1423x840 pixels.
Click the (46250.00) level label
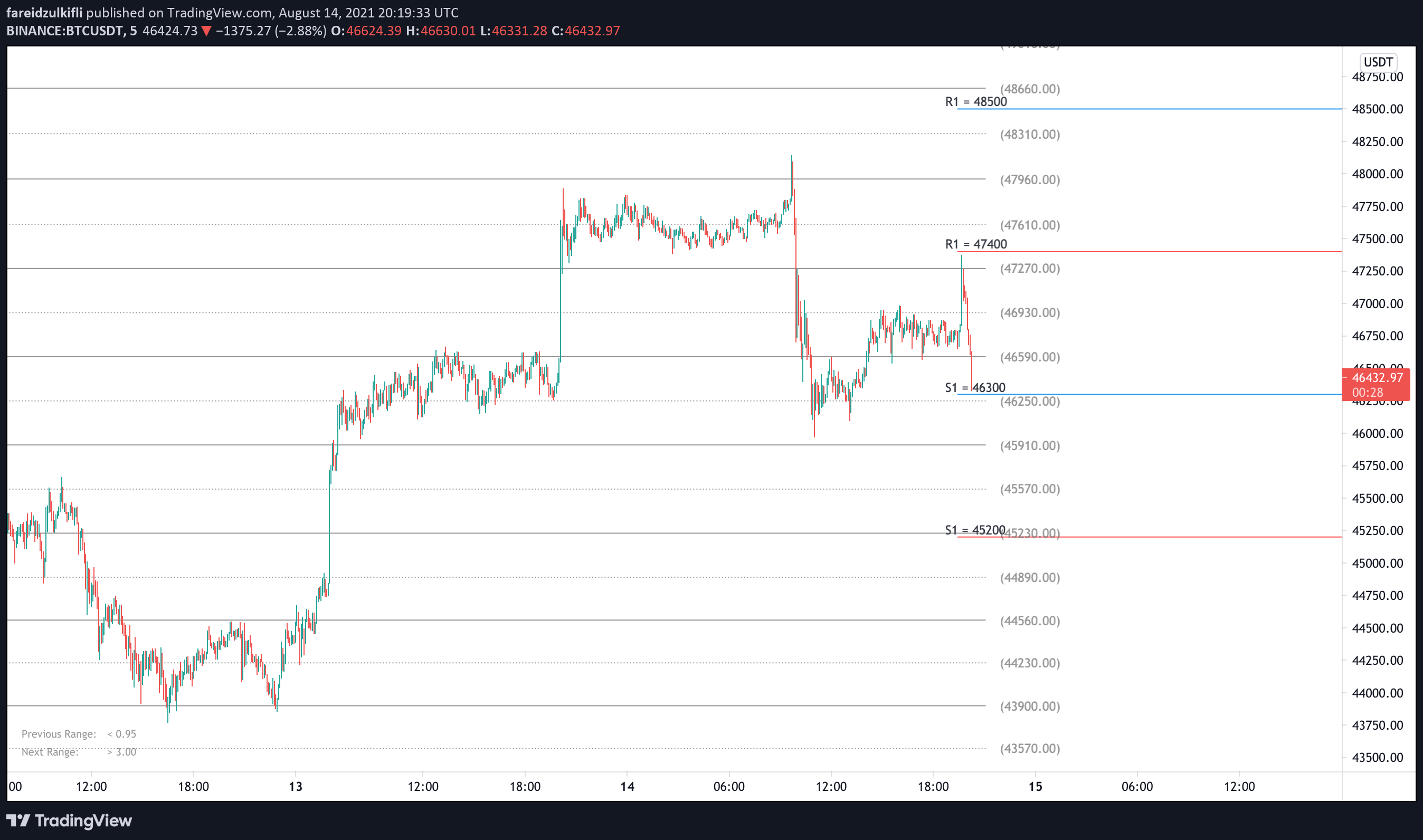tap(1029, 402)
